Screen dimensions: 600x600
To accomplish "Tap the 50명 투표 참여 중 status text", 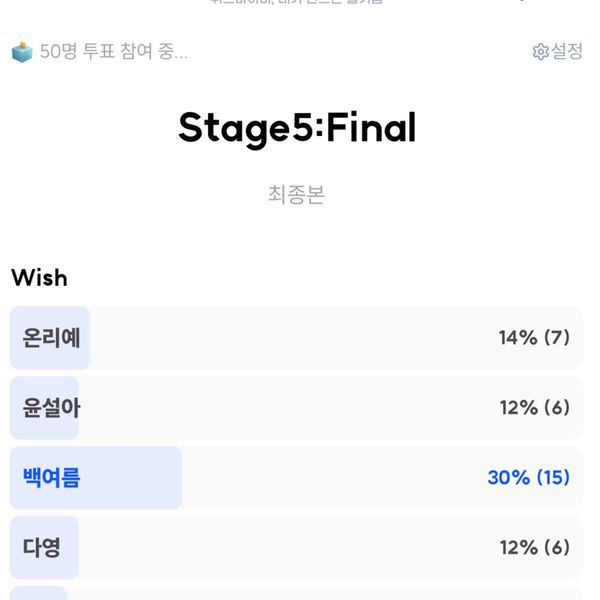I will click(x=114, y=51).
